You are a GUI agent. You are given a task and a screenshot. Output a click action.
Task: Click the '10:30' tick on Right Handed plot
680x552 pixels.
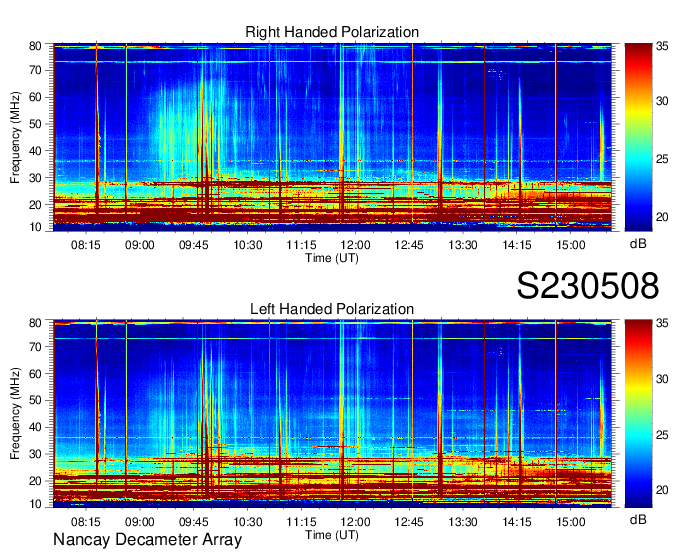[x=248, y=245]
